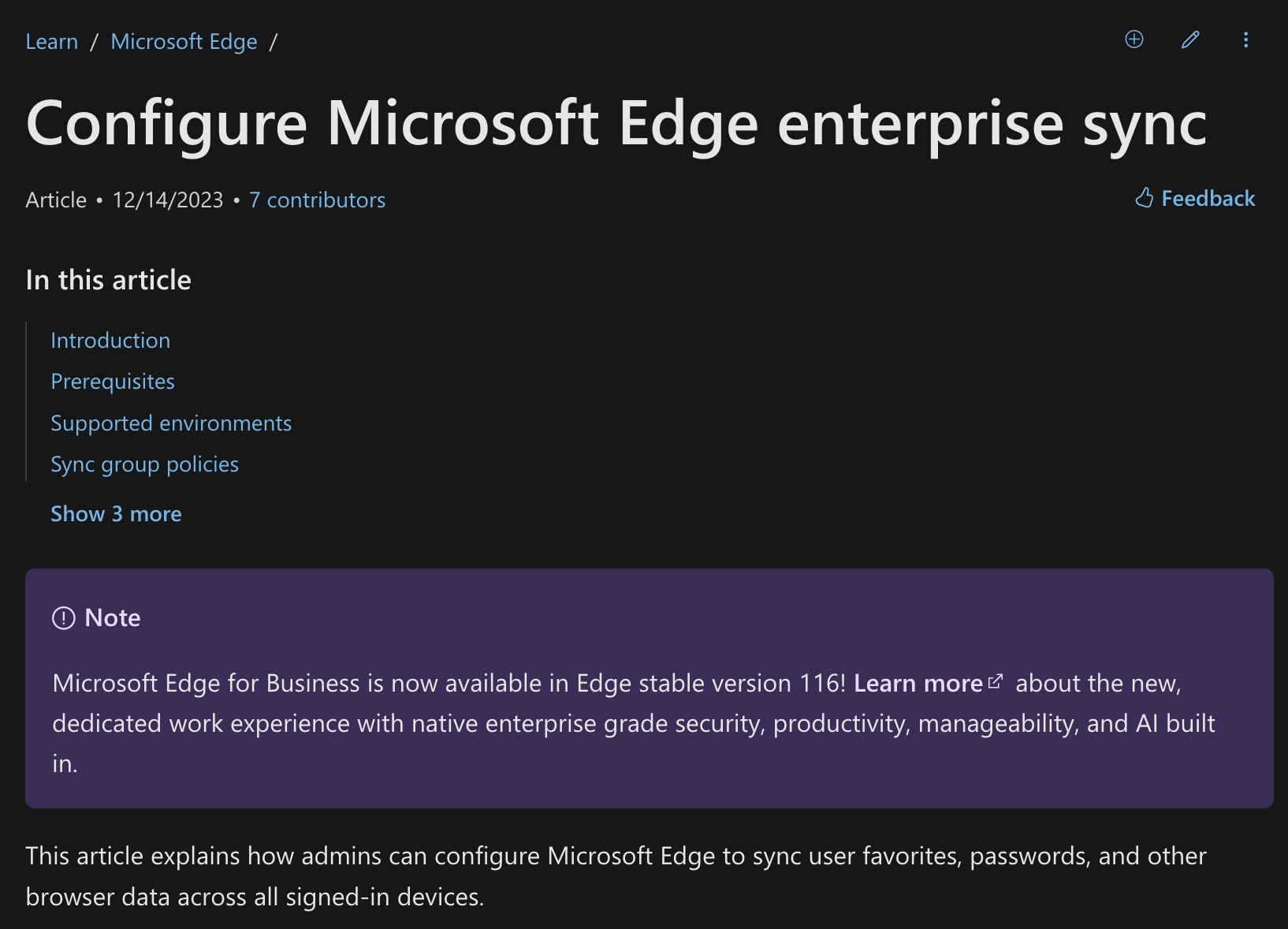Go to the Microsoft Edge breadcrumb

[184, 42]
